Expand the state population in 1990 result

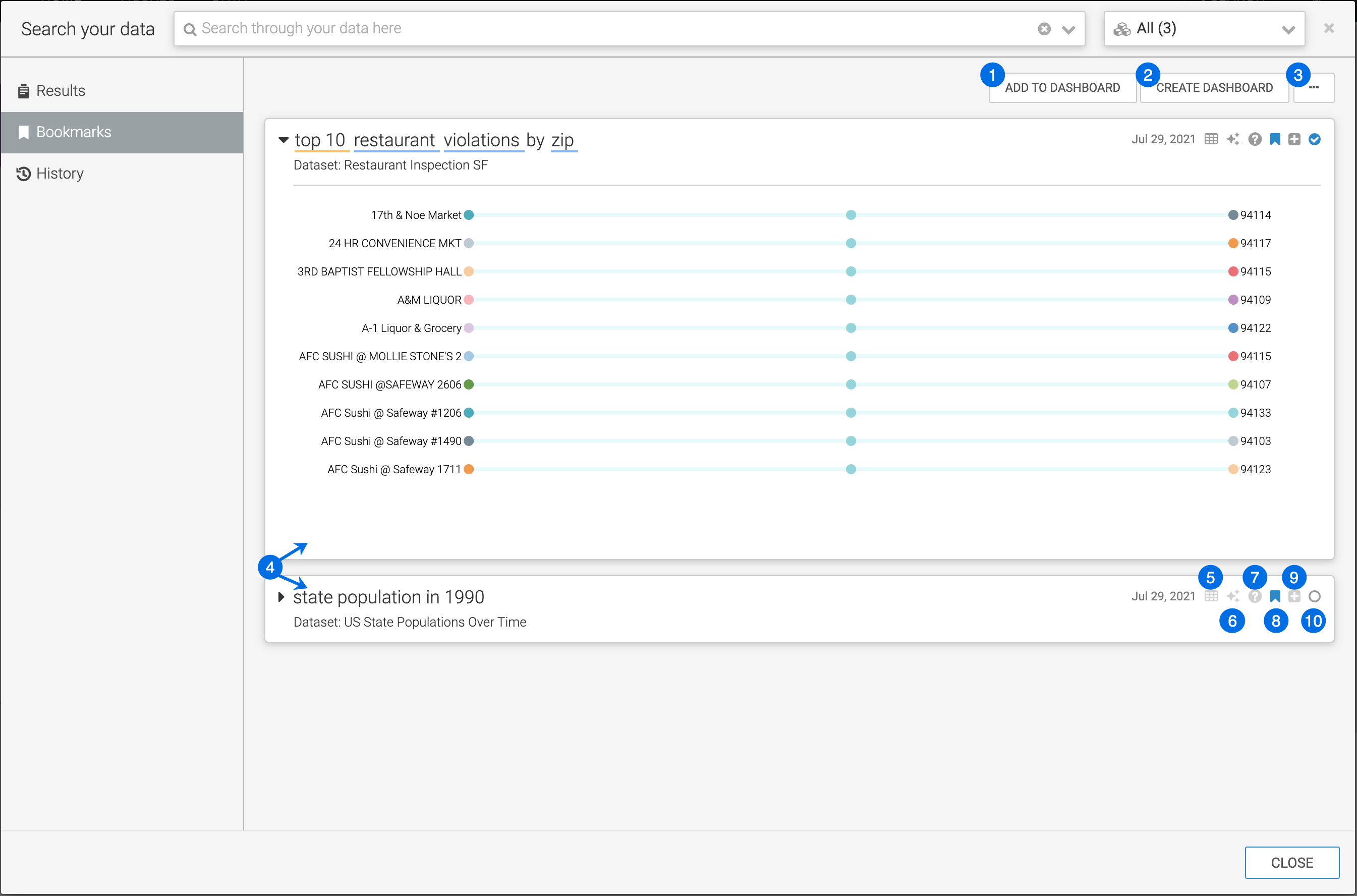click(280, 597)
